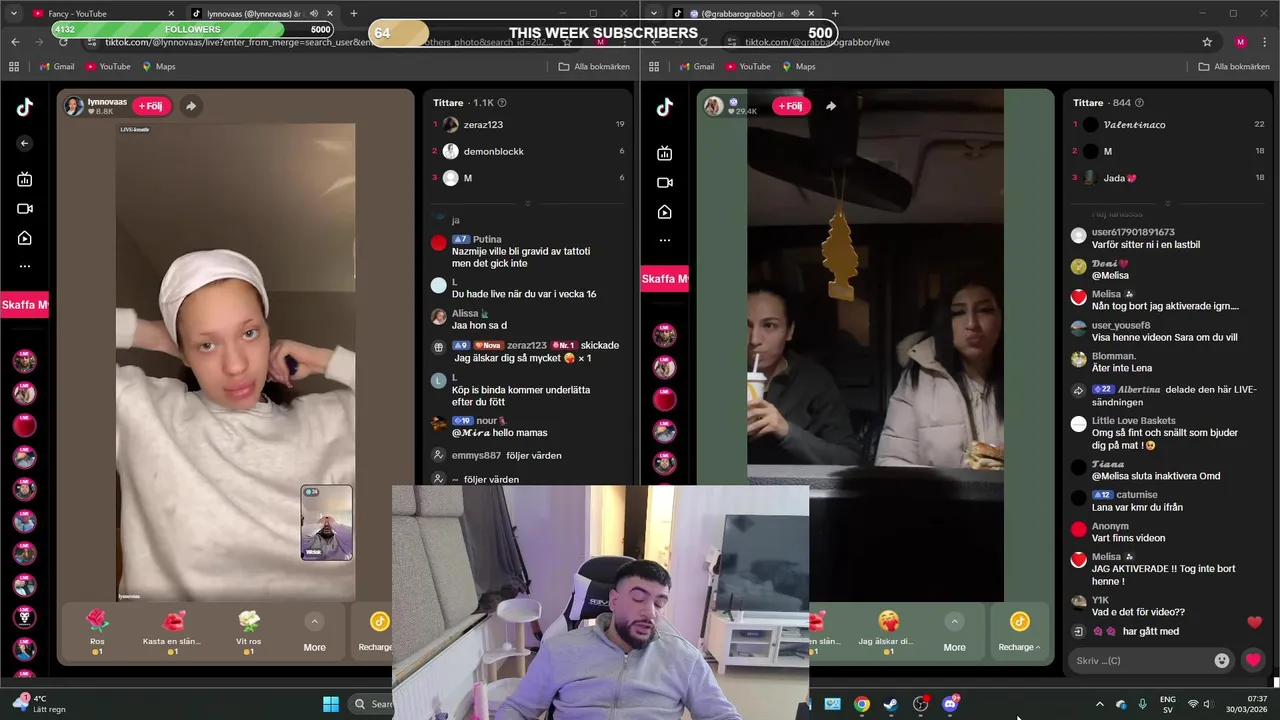Open emoji picker in right chat

(x=1221, y=660)
